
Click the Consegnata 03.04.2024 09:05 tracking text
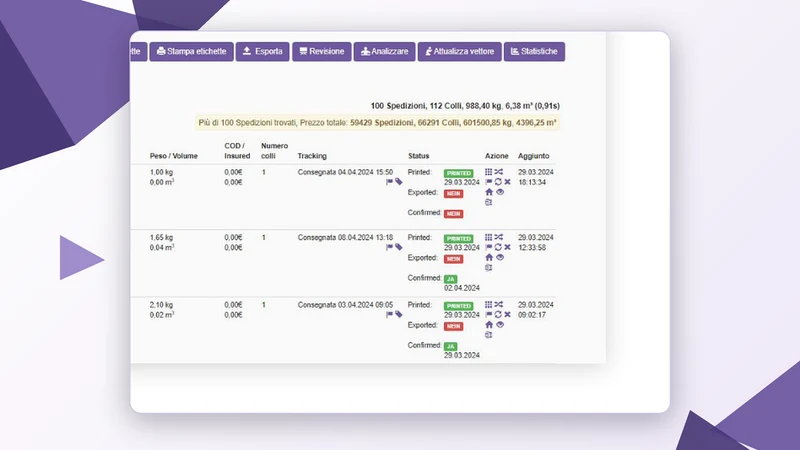345,305
